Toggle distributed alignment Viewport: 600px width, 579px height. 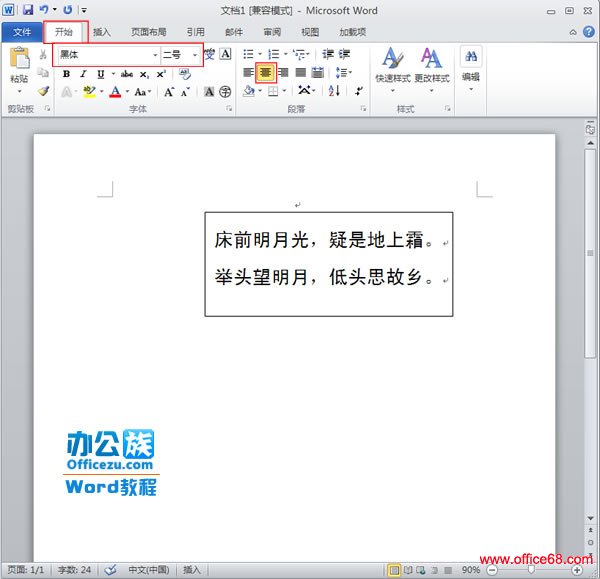318,72
